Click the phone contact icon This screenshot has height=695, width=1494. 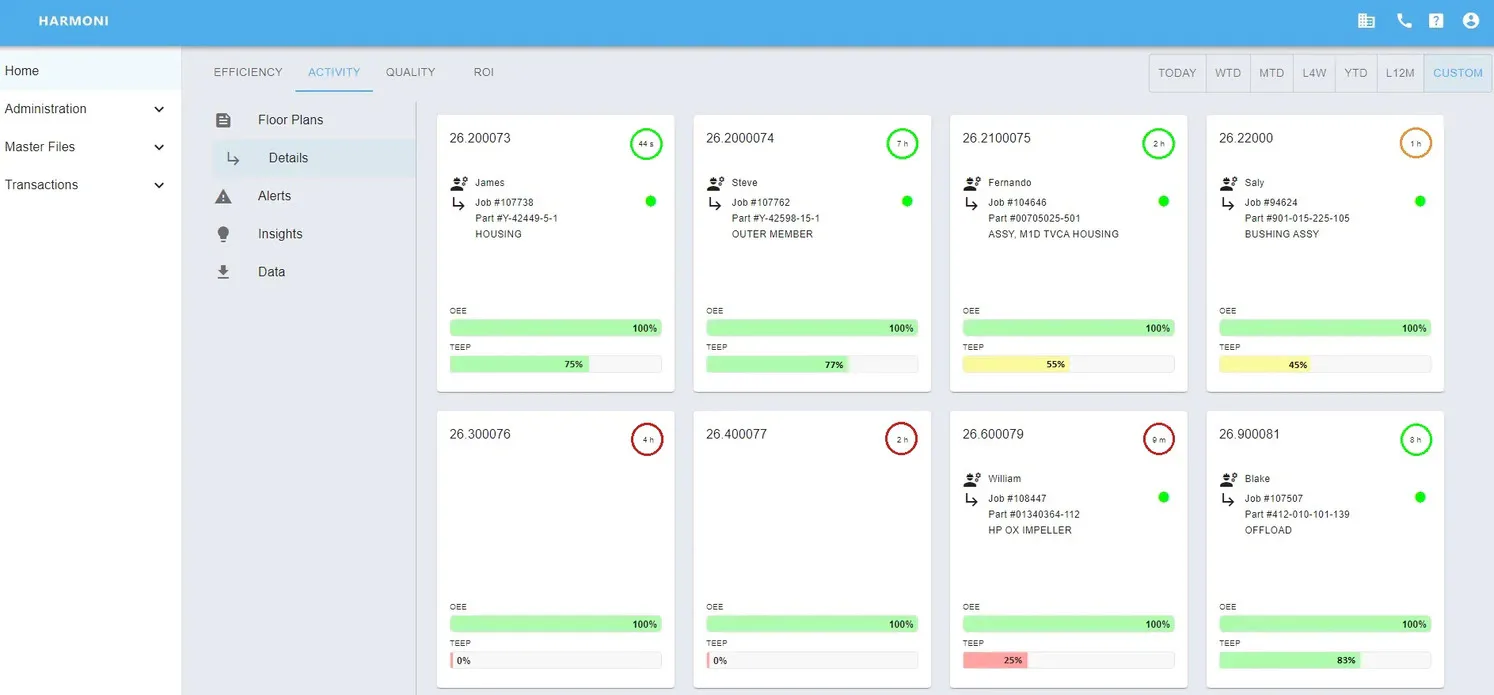(x=1404, y=21)
